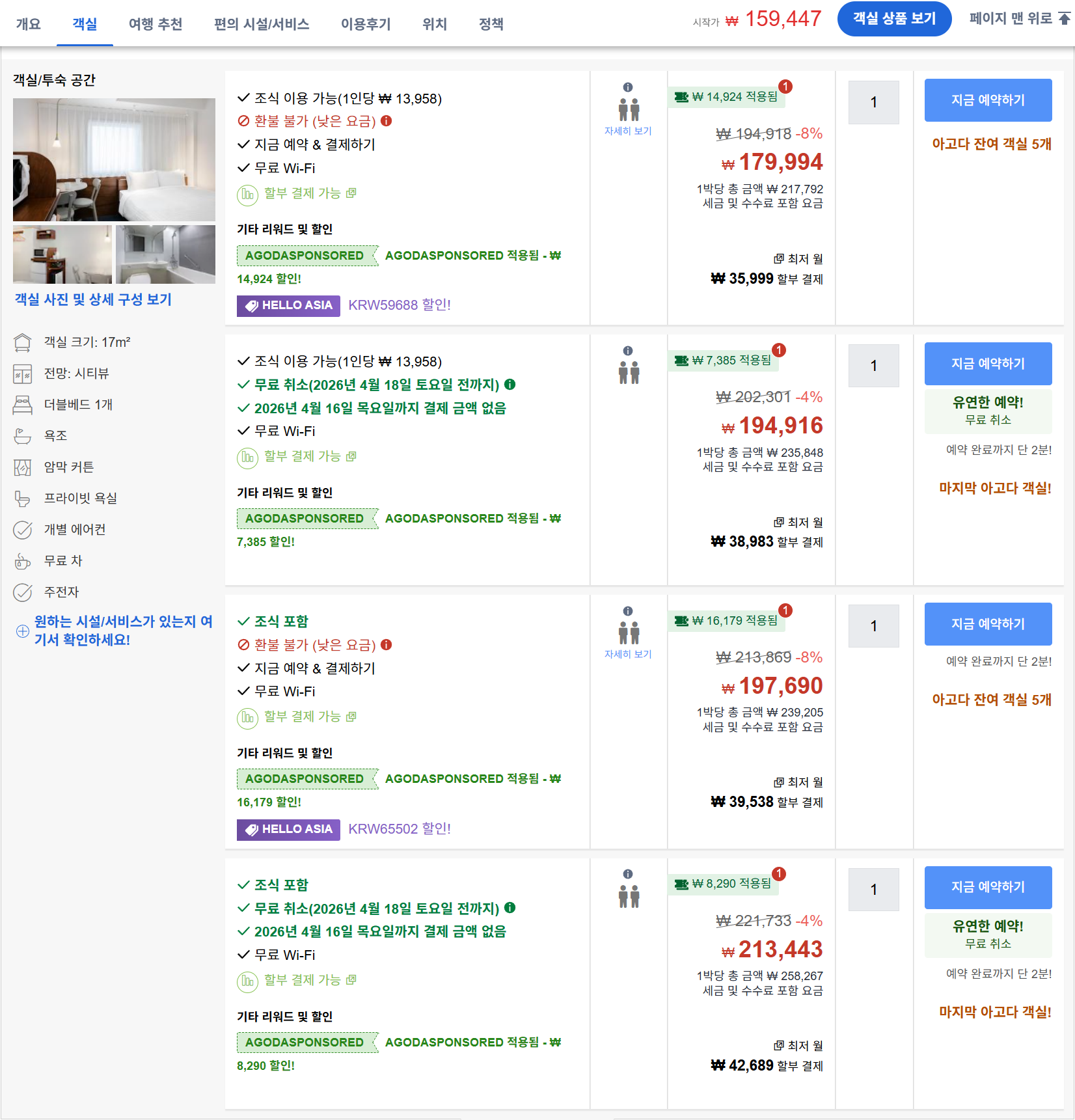Open the 위치 tab
This screenshot has height=1120, width=1075.
[x=434, y=23]
